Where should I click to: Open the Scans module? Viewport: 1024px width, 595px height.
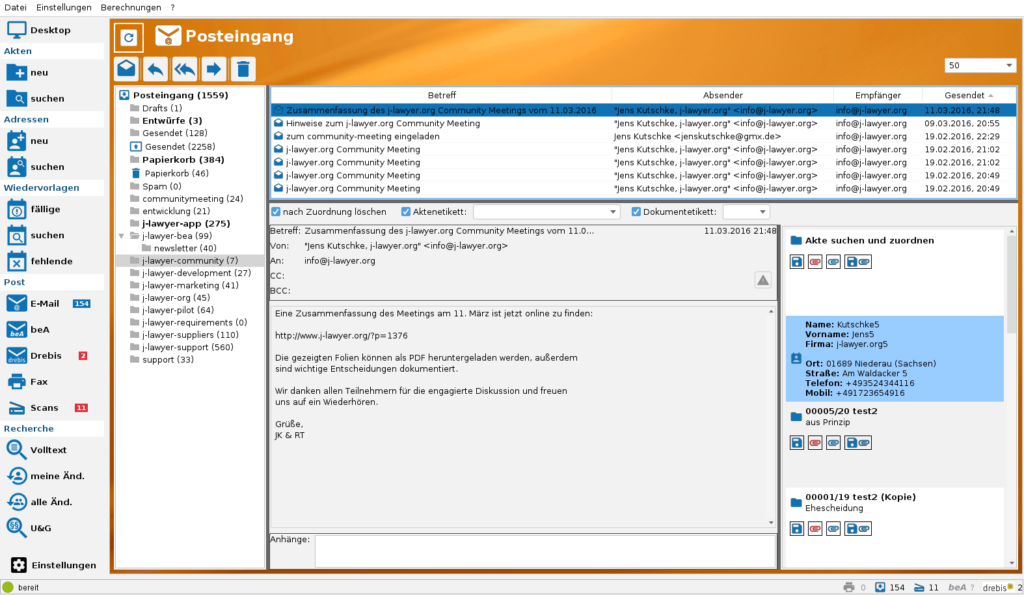(x=47, y=408)
